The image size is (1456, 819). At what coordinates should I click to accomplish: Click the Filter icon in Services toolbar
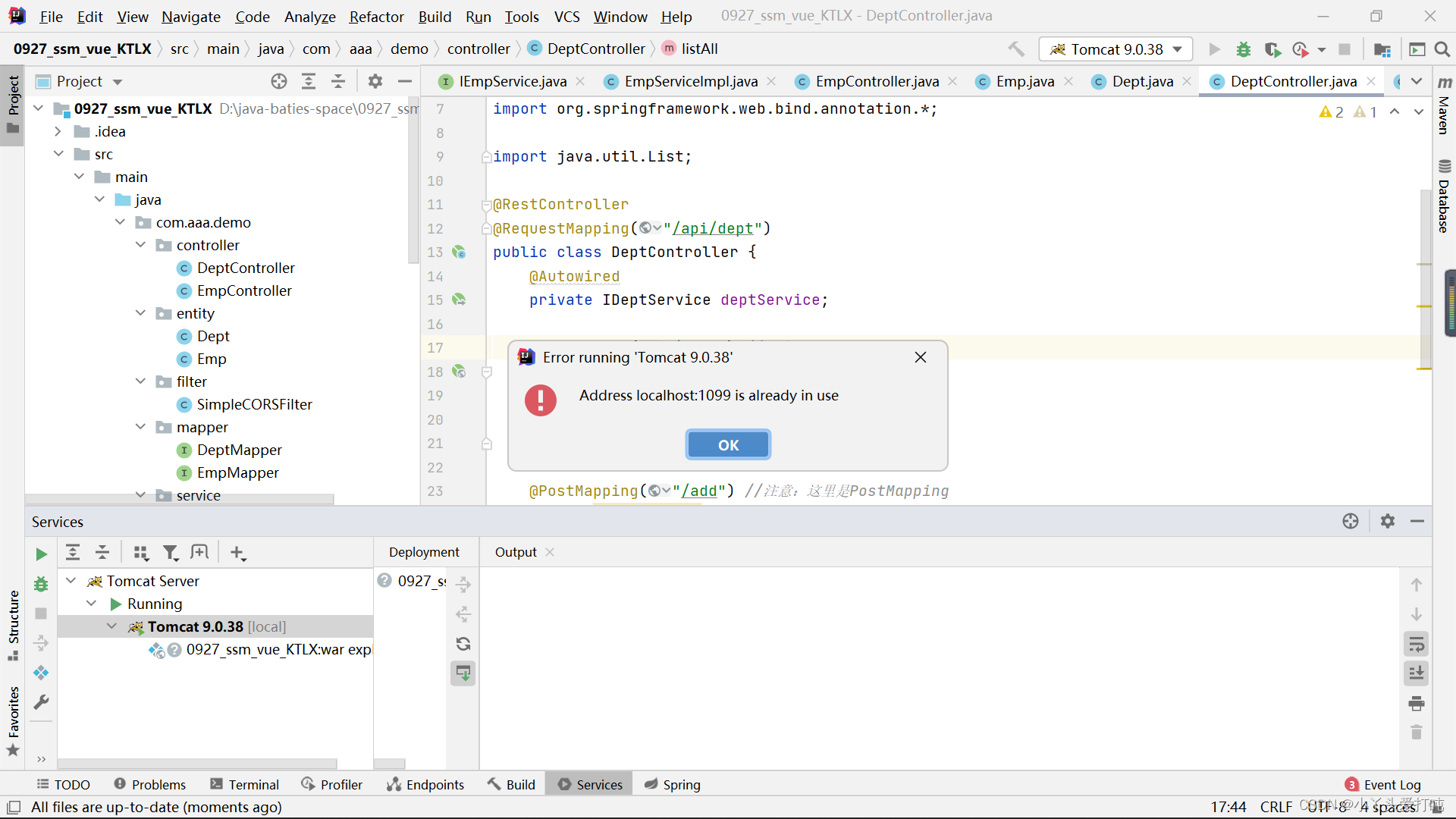[171, 553]
